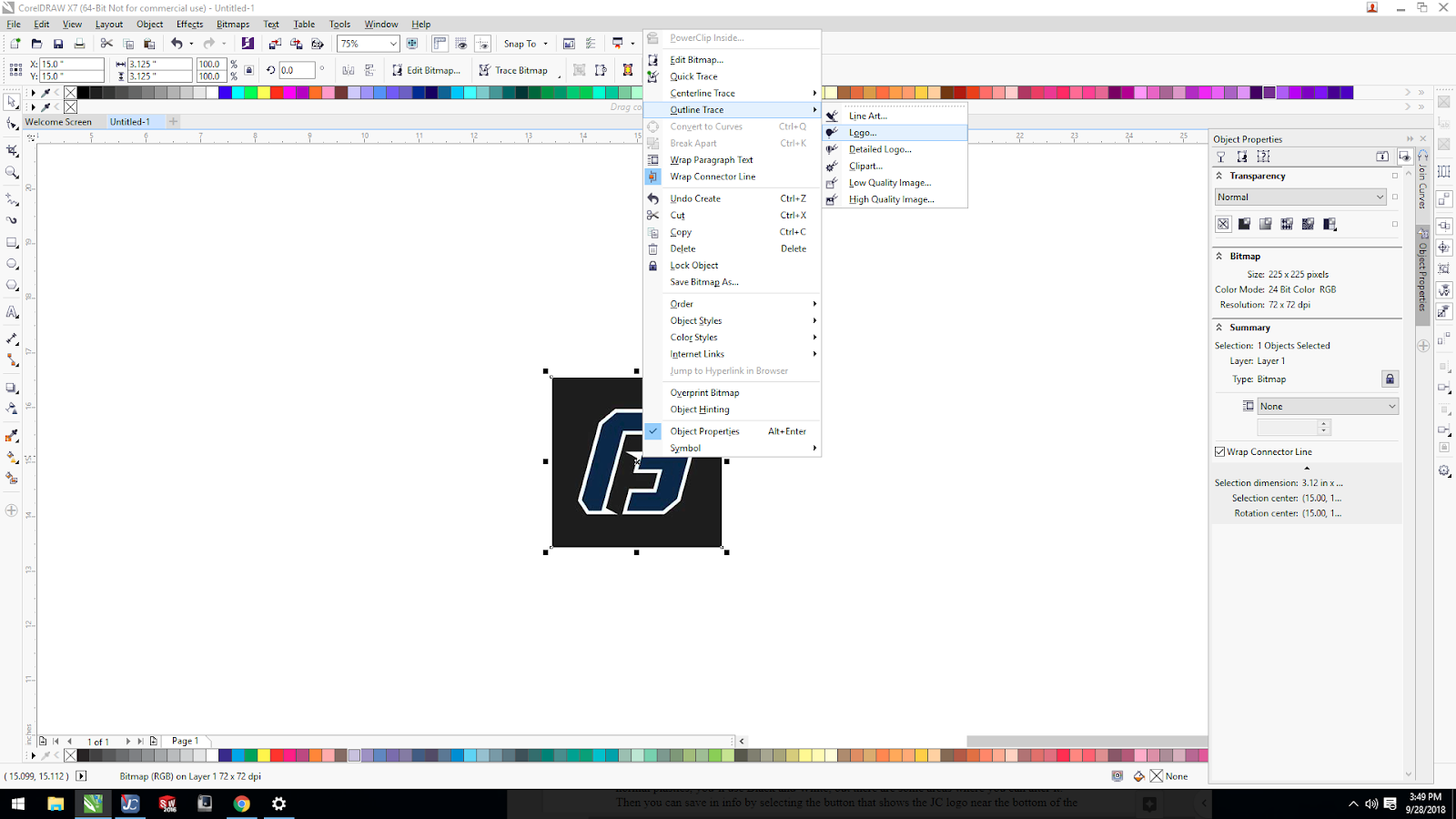Expand the Order submenu arrow

814,304
